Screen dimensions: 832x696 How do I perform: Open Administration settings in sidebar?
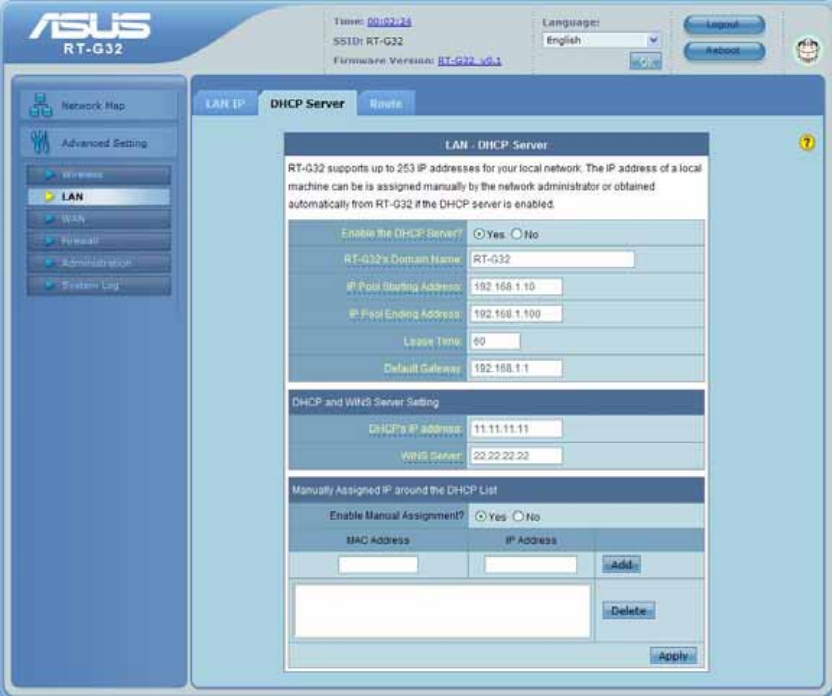point(99,263)
